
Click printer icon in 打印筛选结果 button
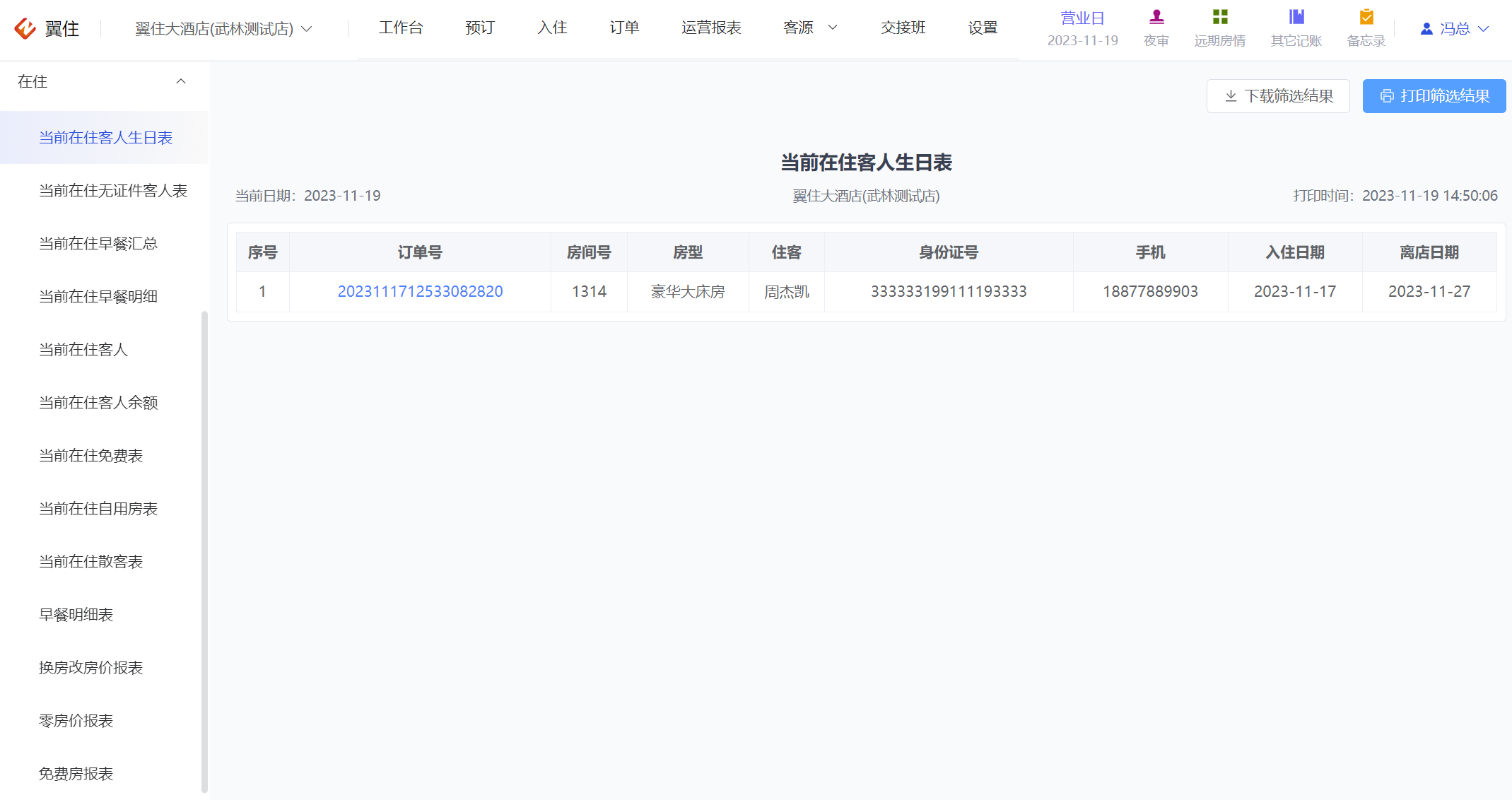[1387, 96]
